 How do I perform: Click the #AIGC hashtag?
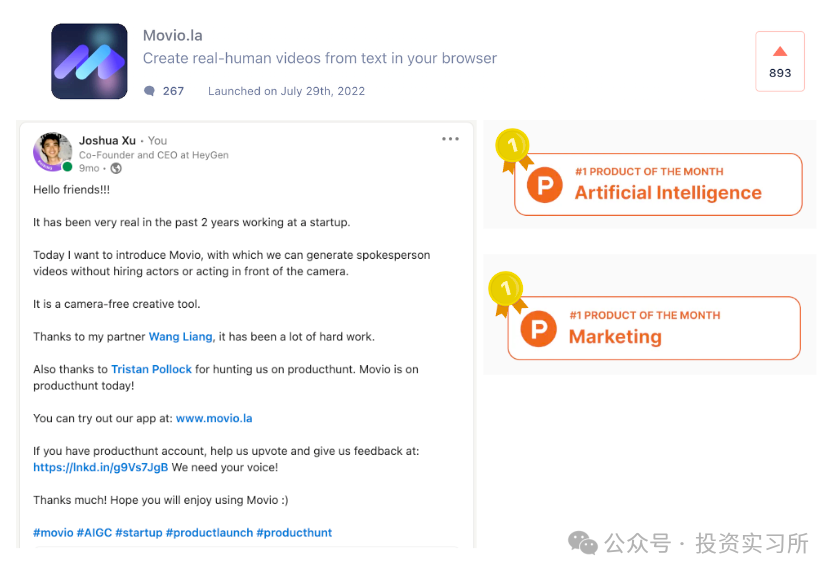tap(94, 532)
